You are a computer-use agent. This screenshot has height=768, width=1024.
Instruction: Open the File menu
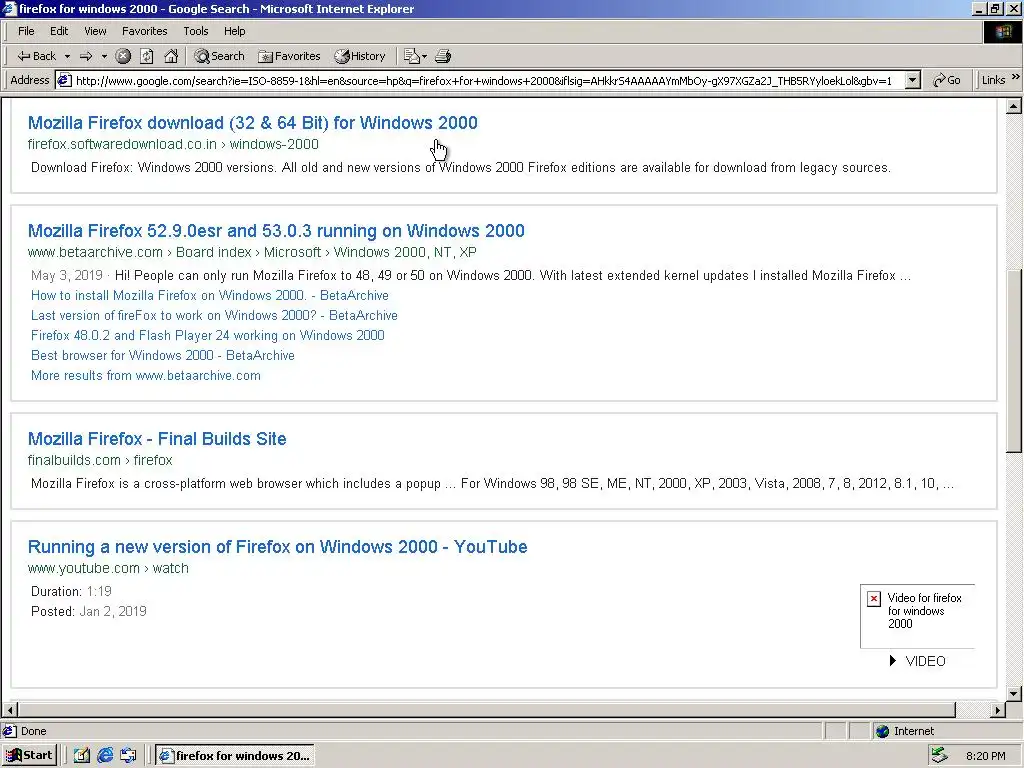click(x=26, y=31)
